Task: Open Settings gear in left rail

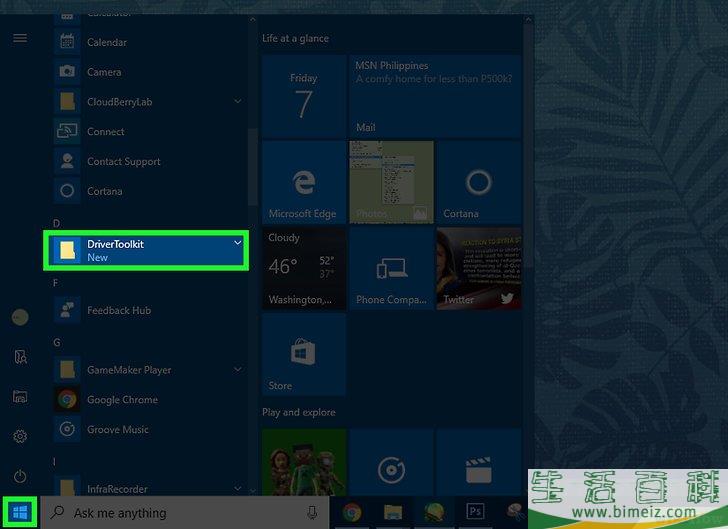Action: 20,437
